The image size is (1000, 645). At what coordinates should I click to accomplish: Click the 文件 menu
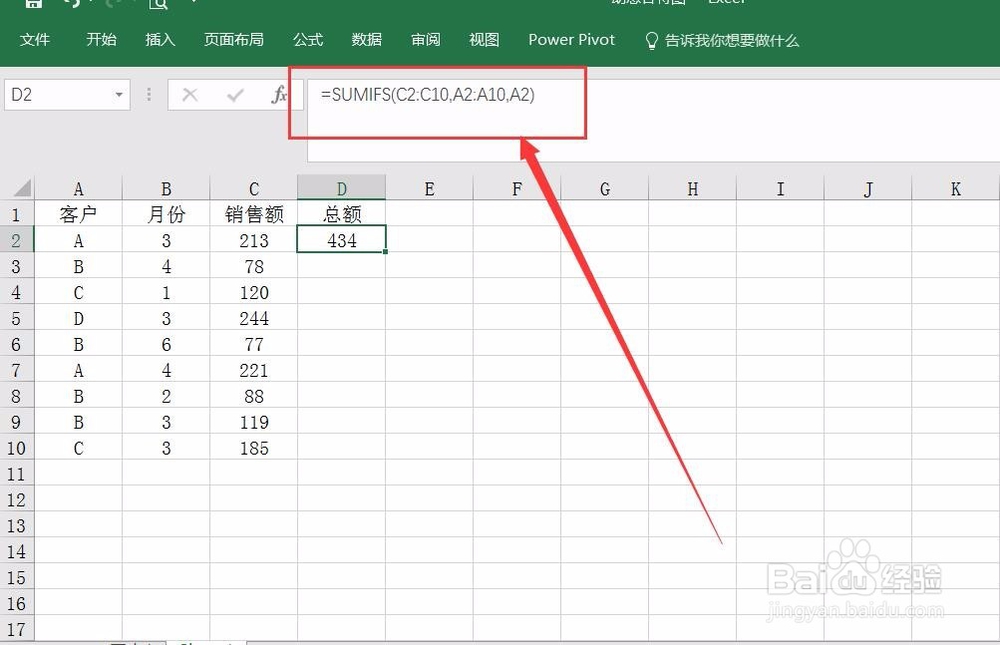(x=36, y=40)
